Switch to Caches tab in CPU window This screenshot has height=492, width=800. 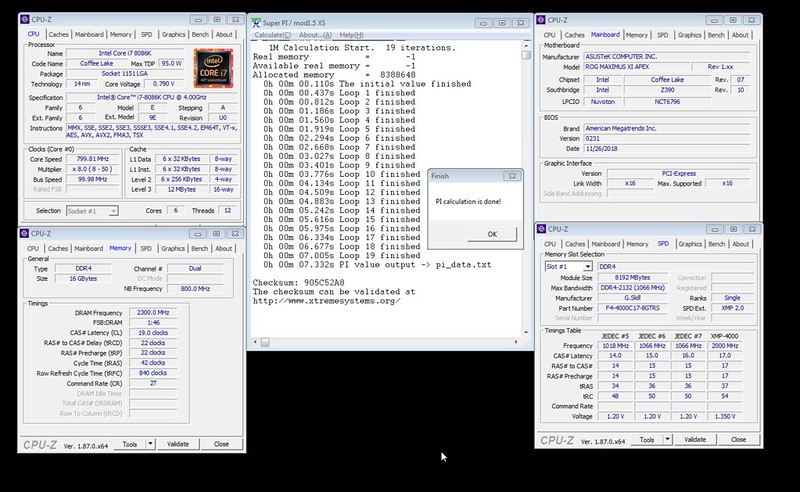click(x=58, y=34)
